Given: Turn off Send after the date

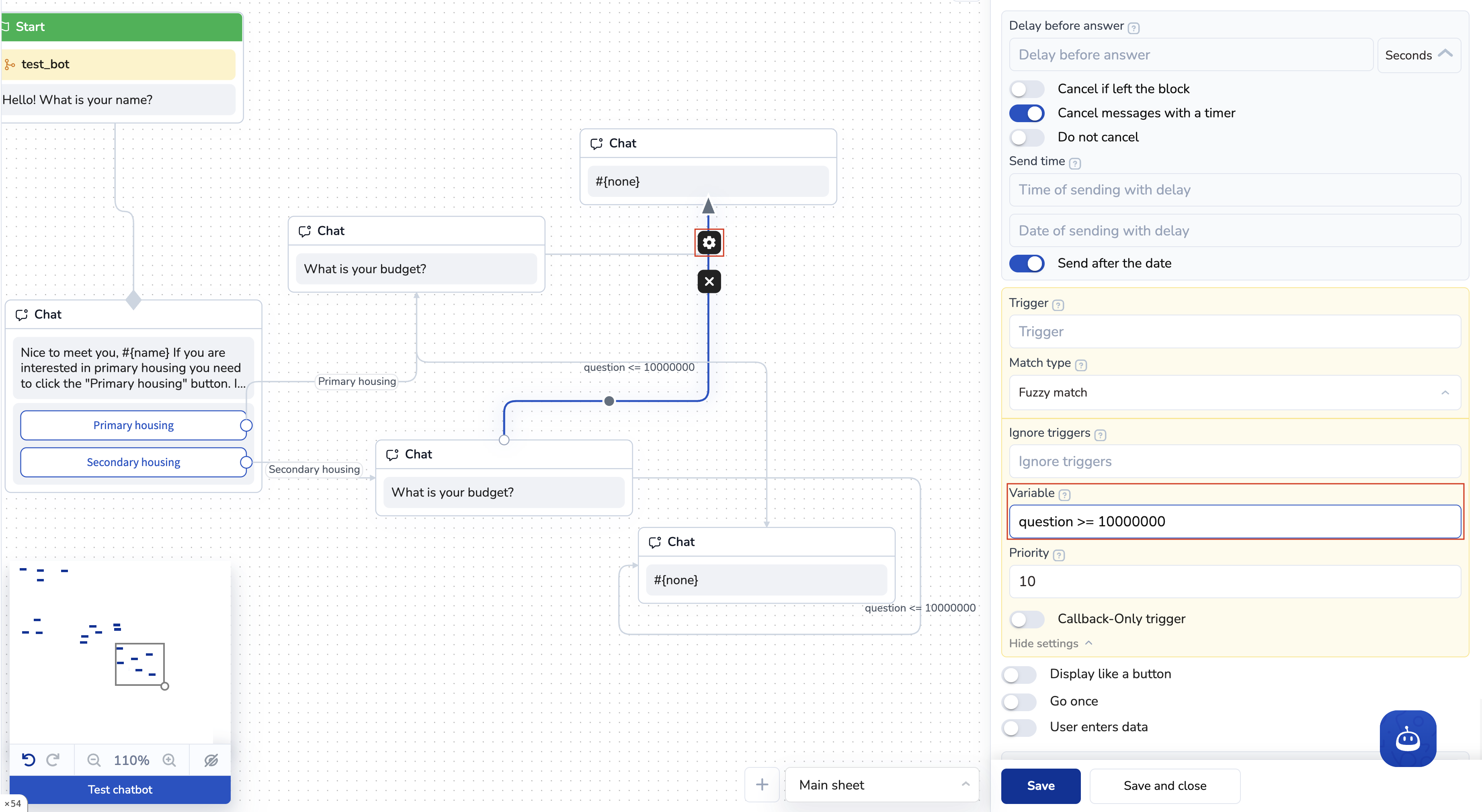Looking at the screenshot, I should (x=1027, y=264).
